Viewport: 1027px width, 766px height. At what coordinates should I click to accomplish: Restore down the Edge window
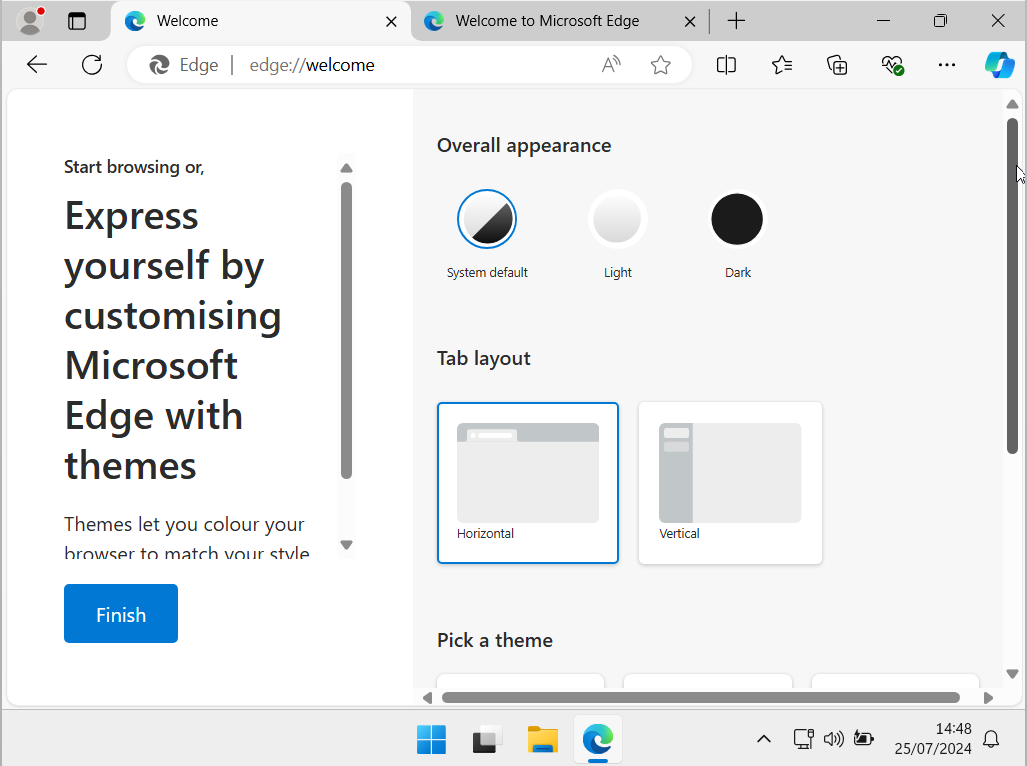pos(940,21)
